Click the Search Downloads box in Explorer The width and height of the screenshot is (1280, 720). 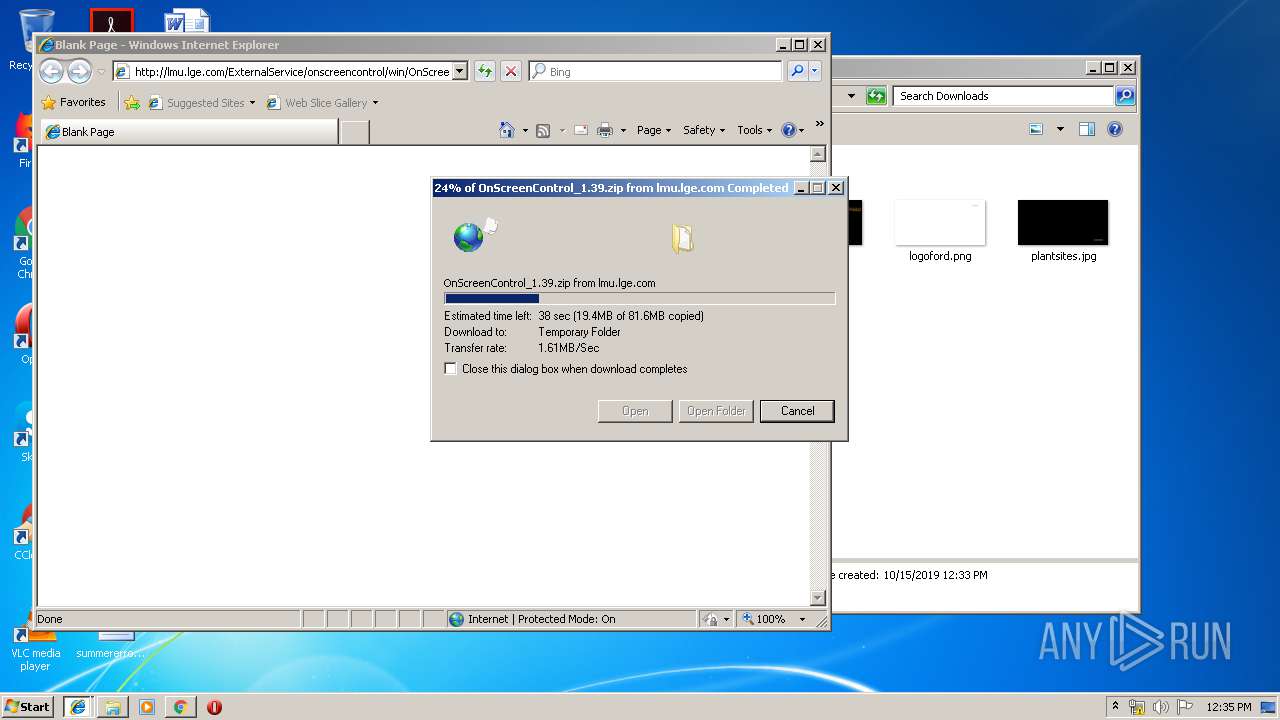pyautogui.click(x=1003, y=96)
